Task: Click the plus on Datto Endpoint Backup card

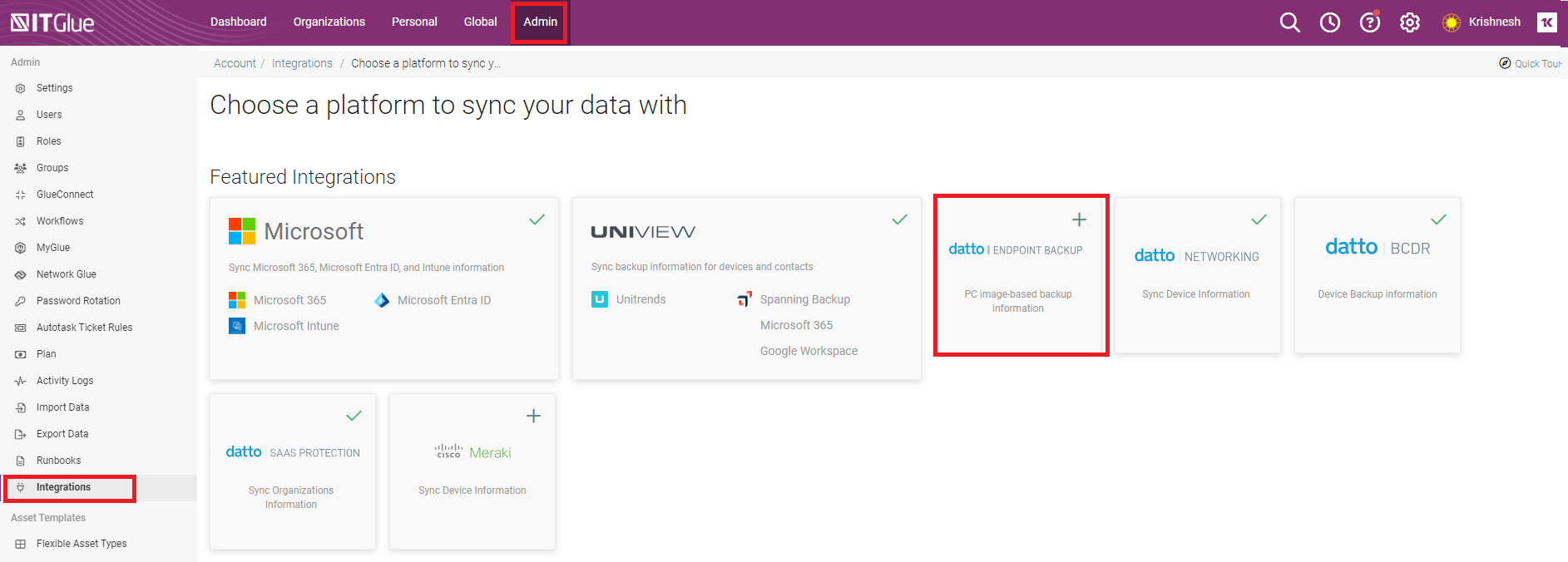Action: 1079,219
